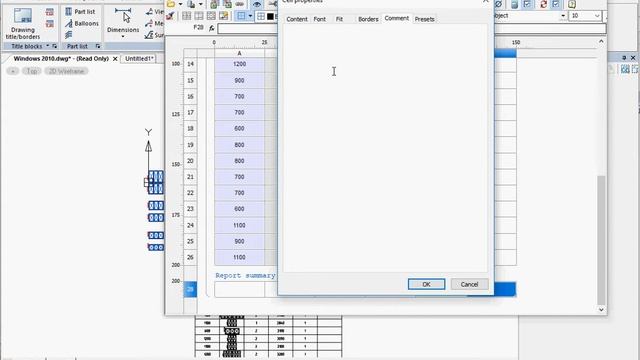Click the first grid table layout icon
The width and height of the screenshot is (640, 360).
pyautogui.click(x=187, y=16)
